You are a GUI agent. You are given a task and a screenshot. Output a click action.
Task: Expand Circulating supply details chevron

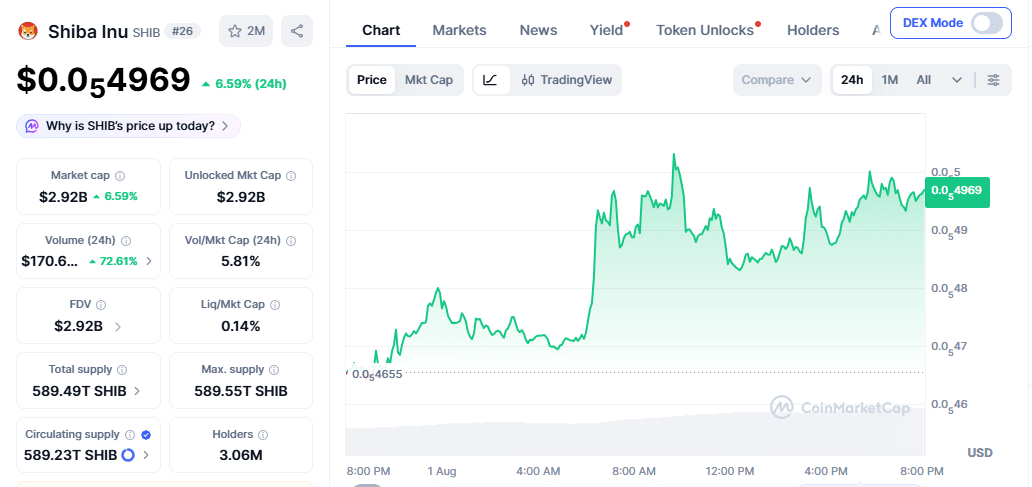(x=146, y=455)
